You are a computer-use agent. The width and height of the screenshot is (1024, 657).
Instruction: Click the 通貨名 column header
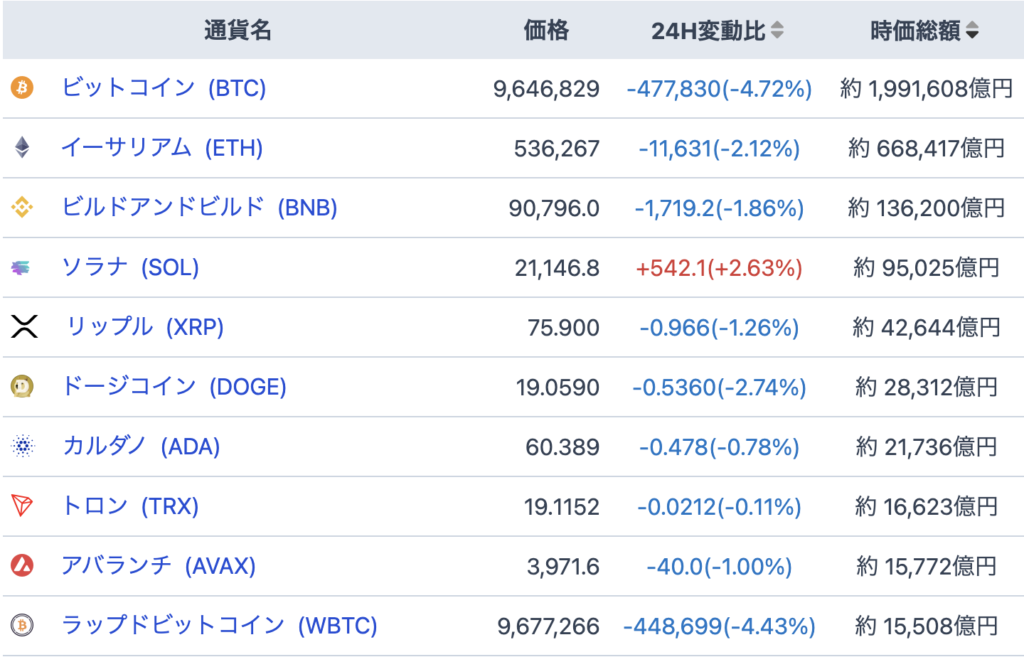[237, 31]
